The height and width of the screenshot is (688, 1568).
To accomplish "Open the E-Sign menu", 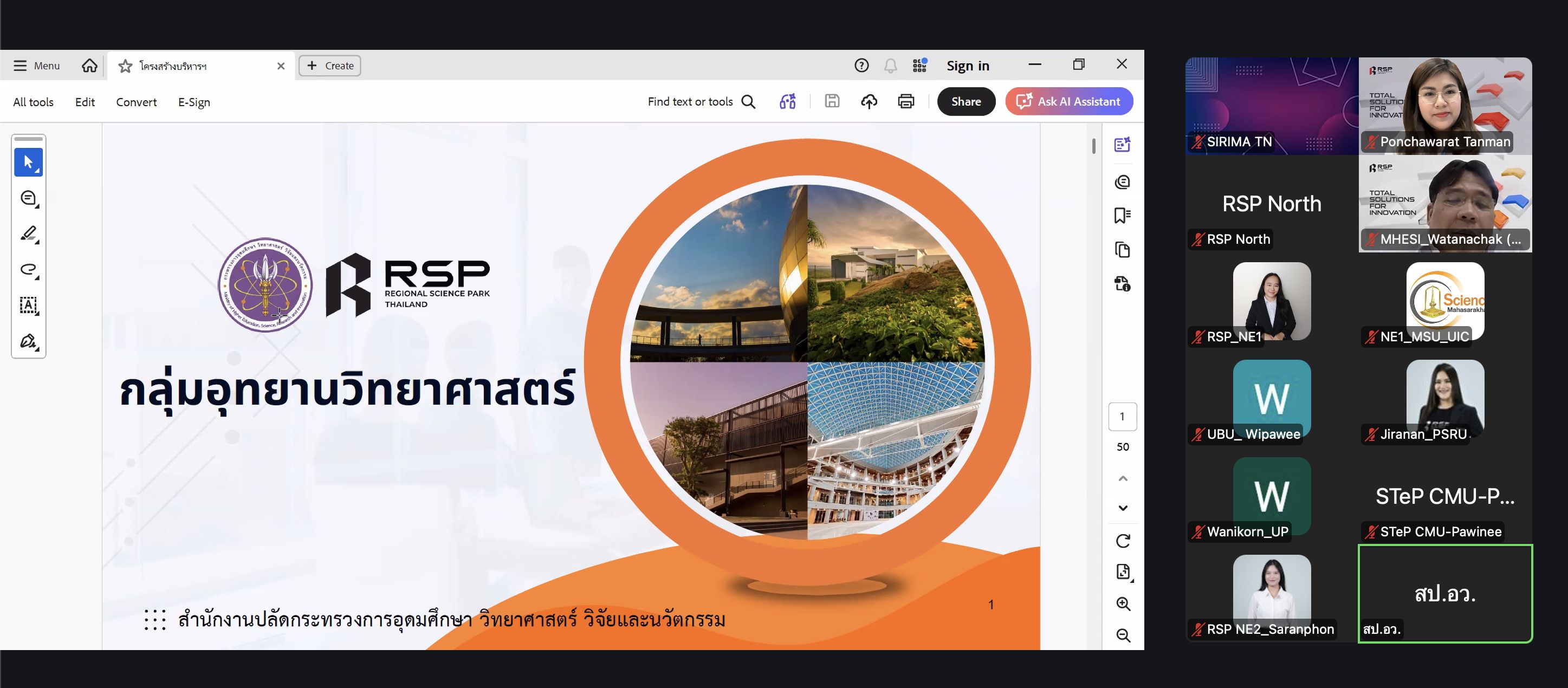I will 193,102.
